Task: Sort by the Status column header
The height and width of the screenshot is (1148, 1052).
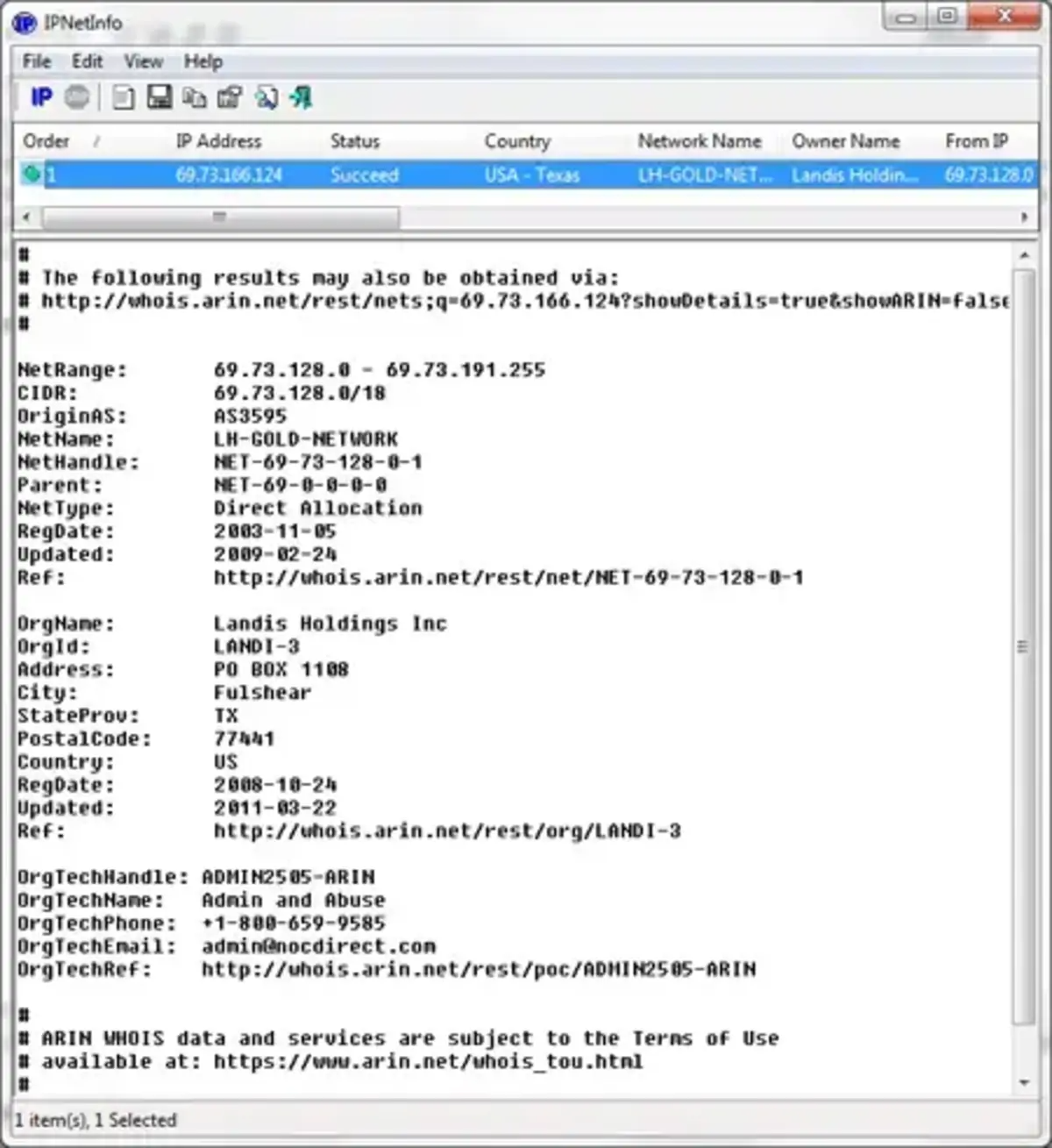Action: point(355,141)
